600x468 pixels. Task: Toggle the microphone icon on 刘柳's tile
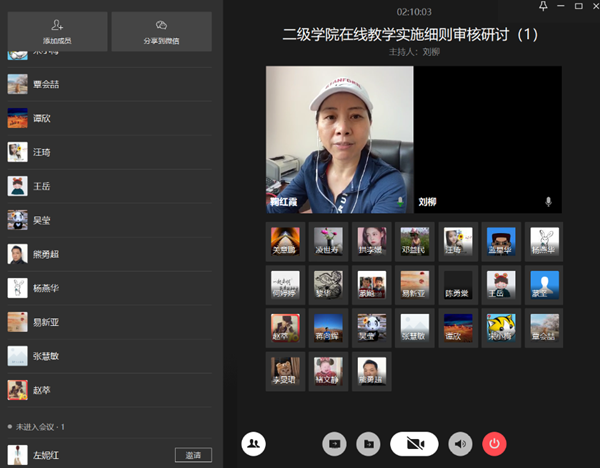pos(548,201)
